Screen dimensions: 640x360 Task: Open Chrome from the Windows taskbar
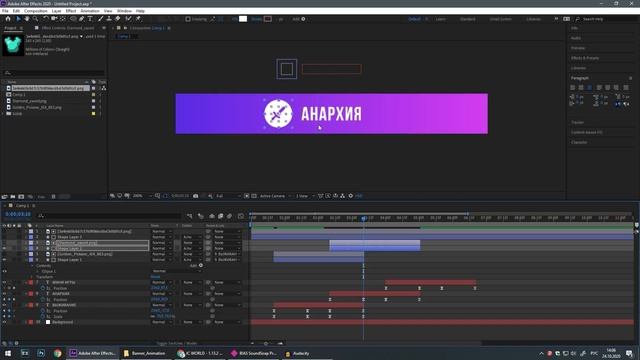point(58,353)
